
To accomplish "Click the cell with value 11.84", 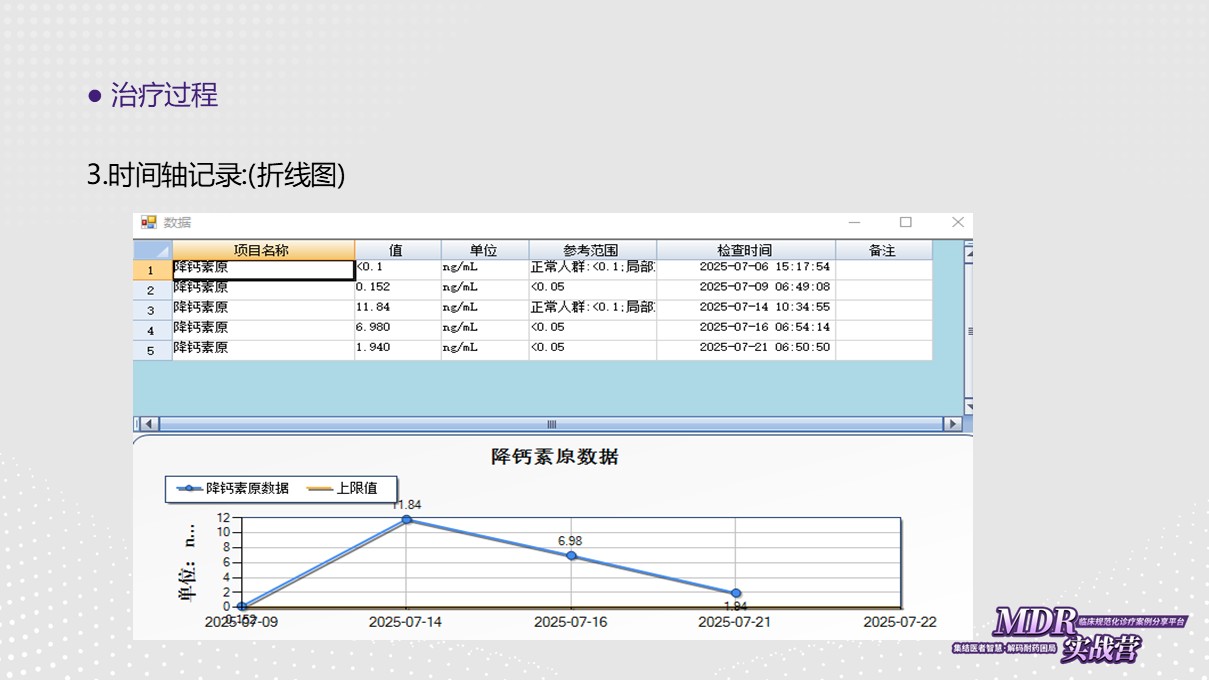I will pyautogui.click(x=397, y=308).
